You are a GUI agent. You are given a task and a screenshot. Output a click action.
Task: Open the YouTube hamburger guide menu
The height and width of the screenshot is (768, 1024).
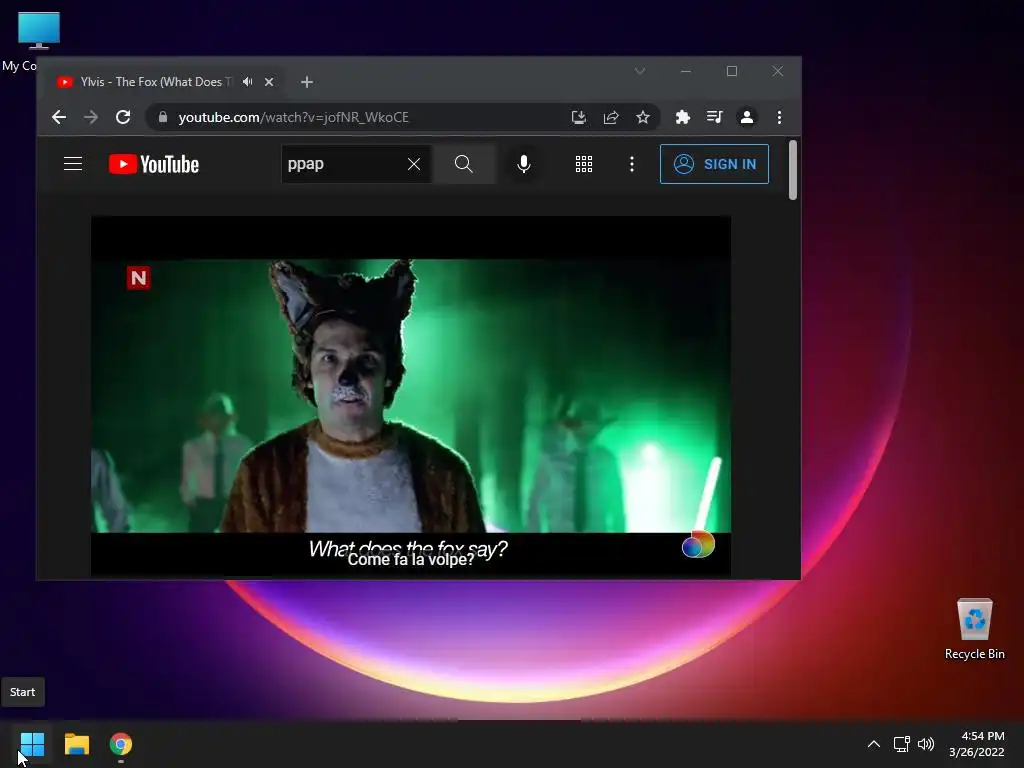coord(72,164)
